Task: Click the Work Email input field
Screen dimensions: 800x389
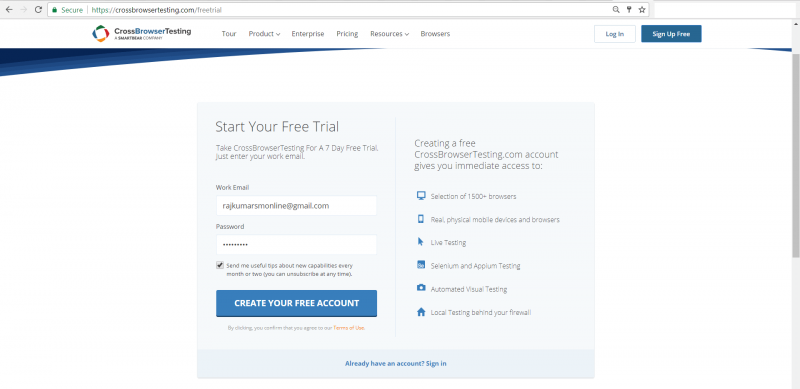Action: [x=296, y=206]
